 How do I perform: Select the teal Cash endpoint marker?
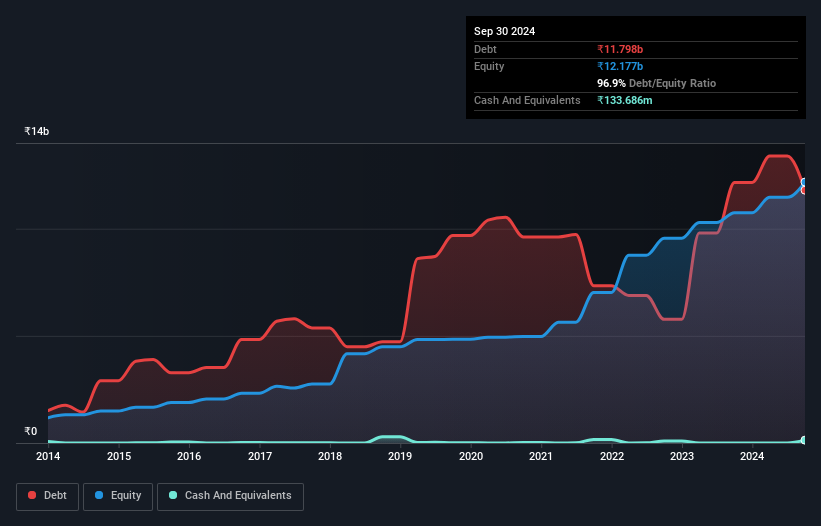(804, 440)
